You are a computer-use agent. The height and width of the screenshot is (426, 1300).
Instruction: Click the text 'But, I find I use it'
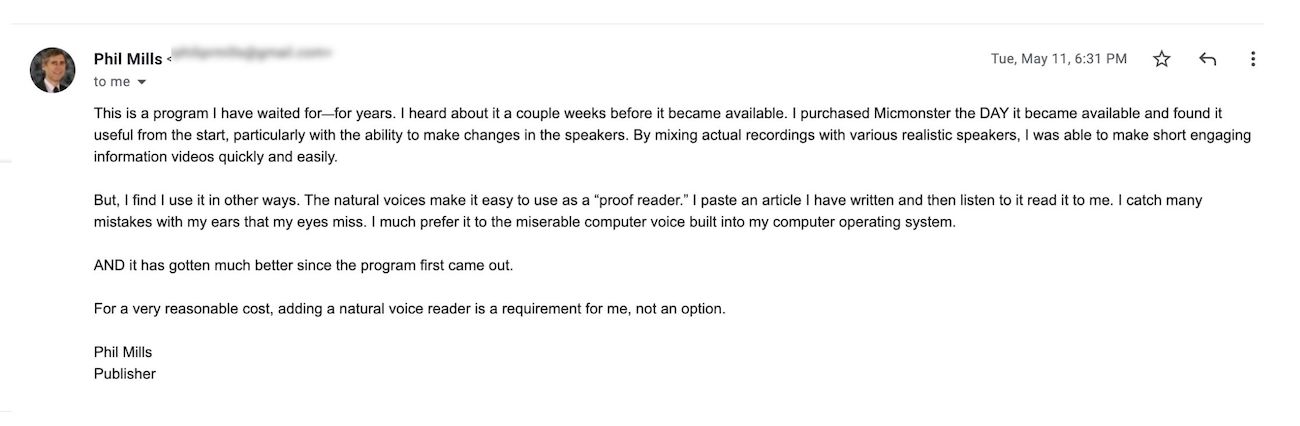tap(158, 201)
